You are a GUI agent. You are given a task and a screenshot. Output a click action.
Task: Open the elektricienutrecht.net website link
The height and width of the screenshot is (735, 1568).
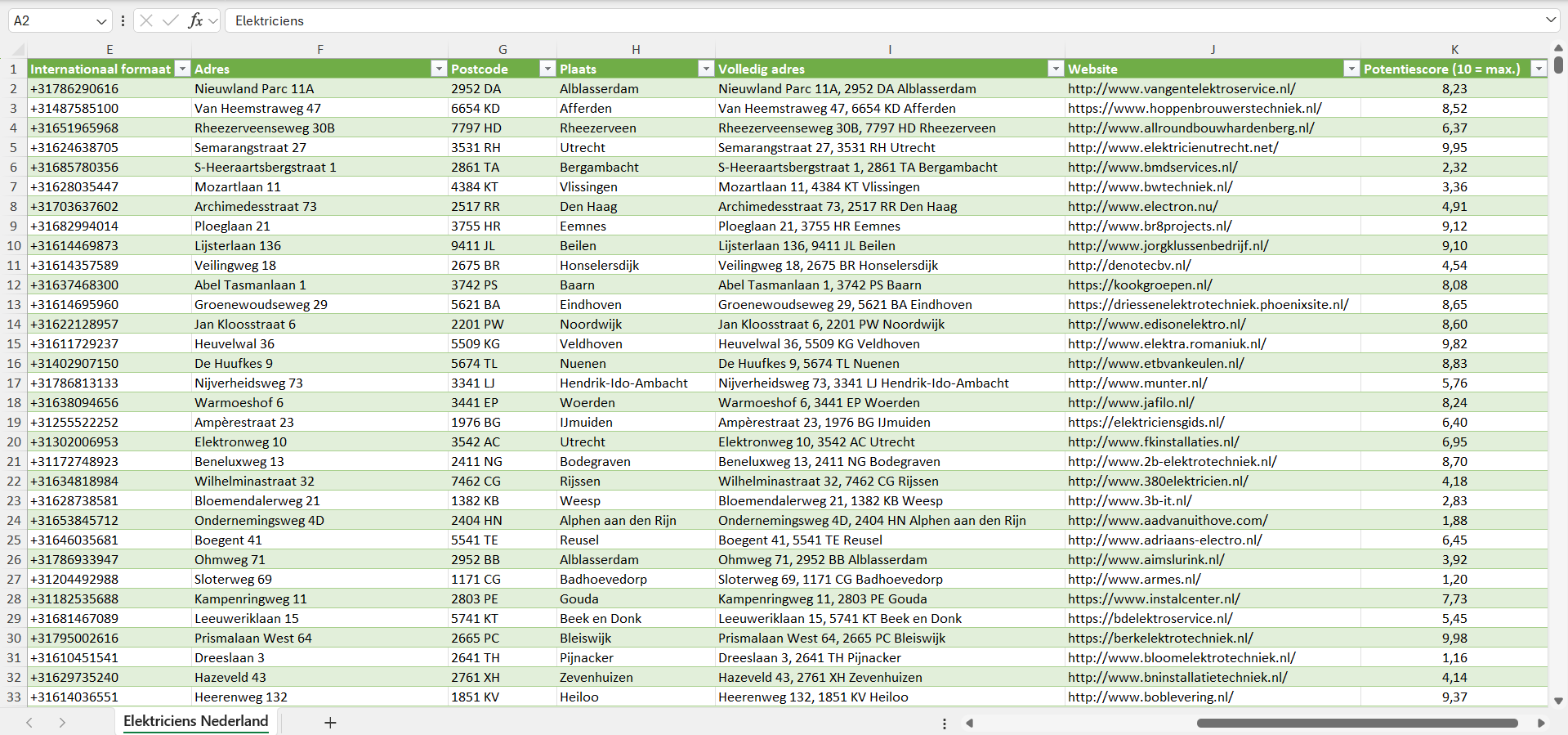coord(1173,147)
